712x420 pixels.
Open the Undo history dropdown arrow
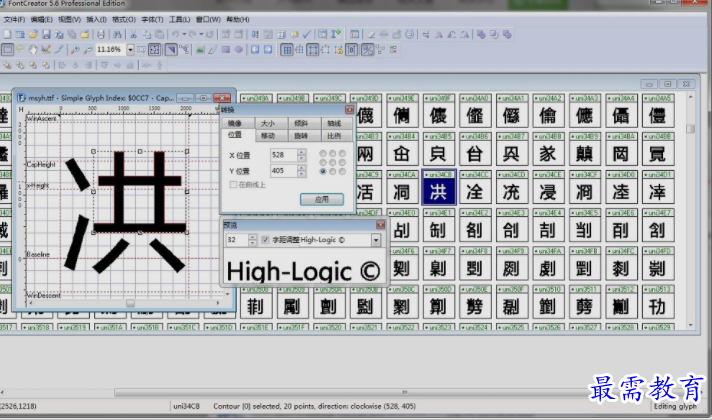184,35
